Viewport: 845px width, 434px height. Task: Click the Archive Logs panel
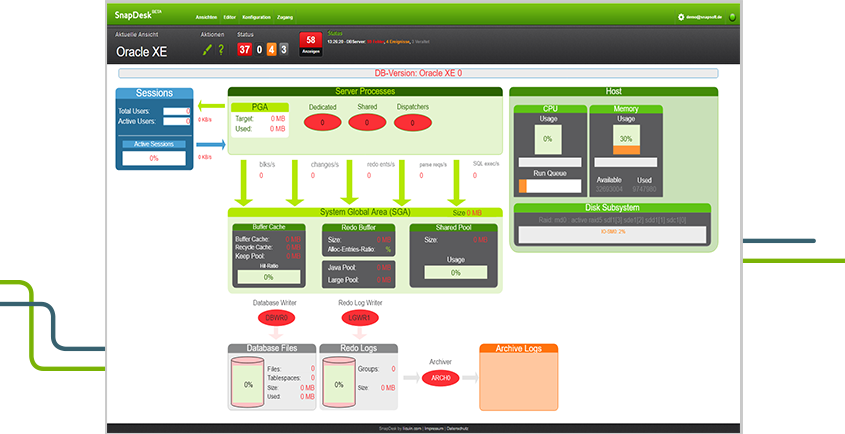(x=518, y=377)
